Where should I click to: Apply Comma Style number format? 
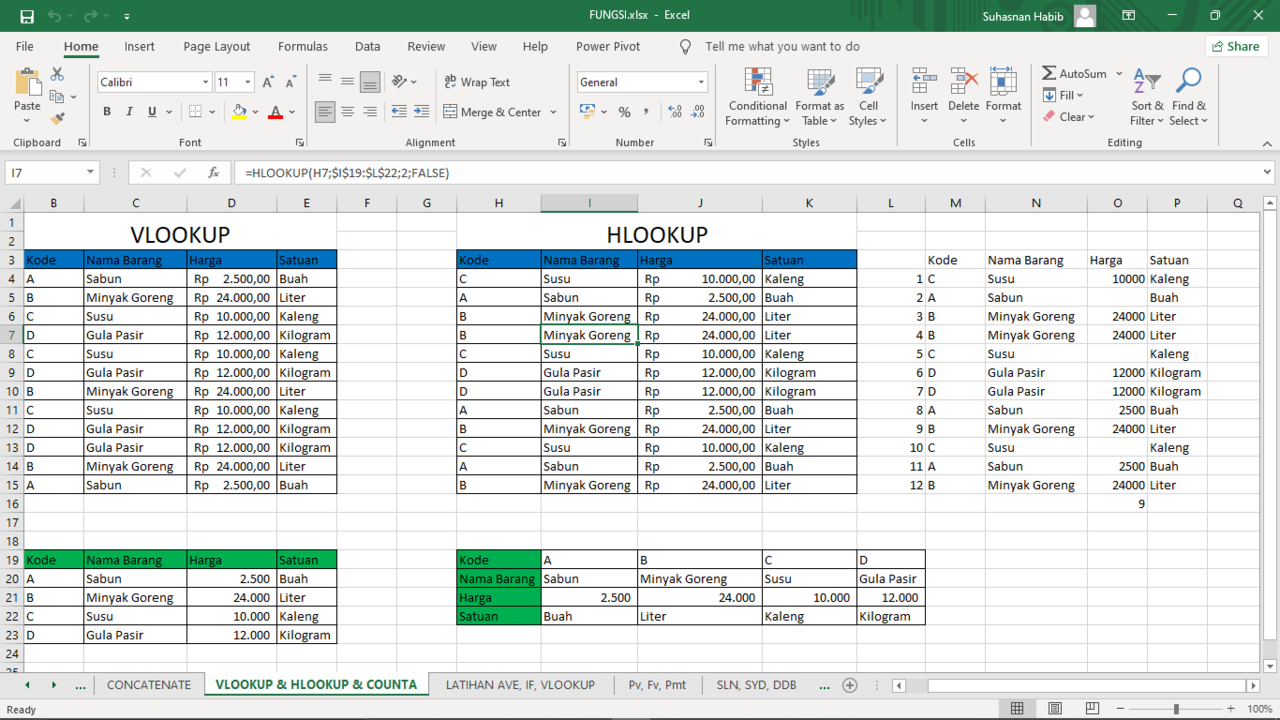point(648,112)
